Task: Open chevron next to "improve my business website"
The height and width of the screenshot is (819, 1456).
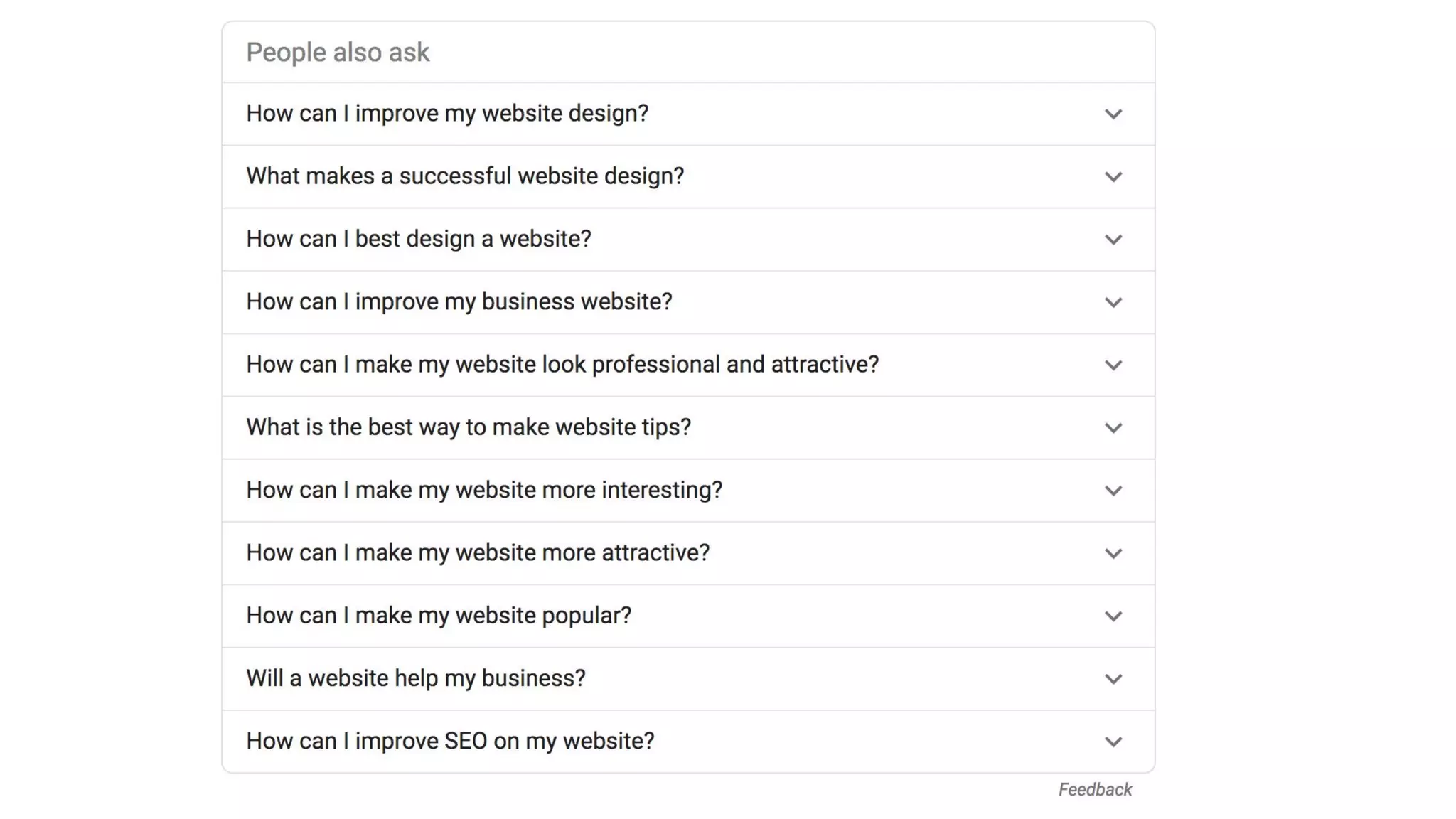Action: click(x=1113, y=302)
